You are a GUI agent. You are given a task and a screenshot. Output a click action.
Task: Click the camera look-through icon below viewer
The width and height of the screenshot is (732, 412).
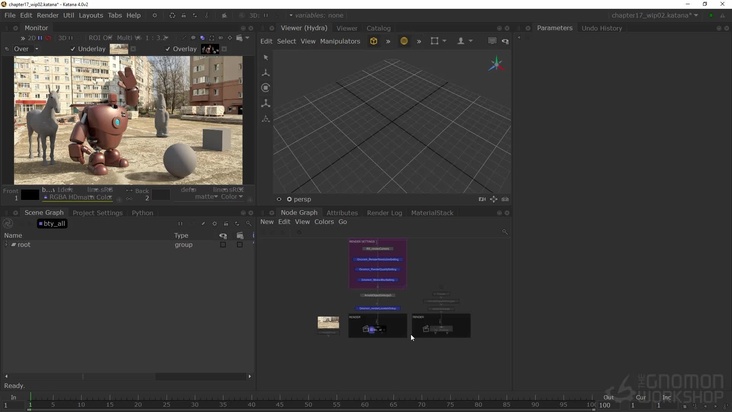point(482,199)
